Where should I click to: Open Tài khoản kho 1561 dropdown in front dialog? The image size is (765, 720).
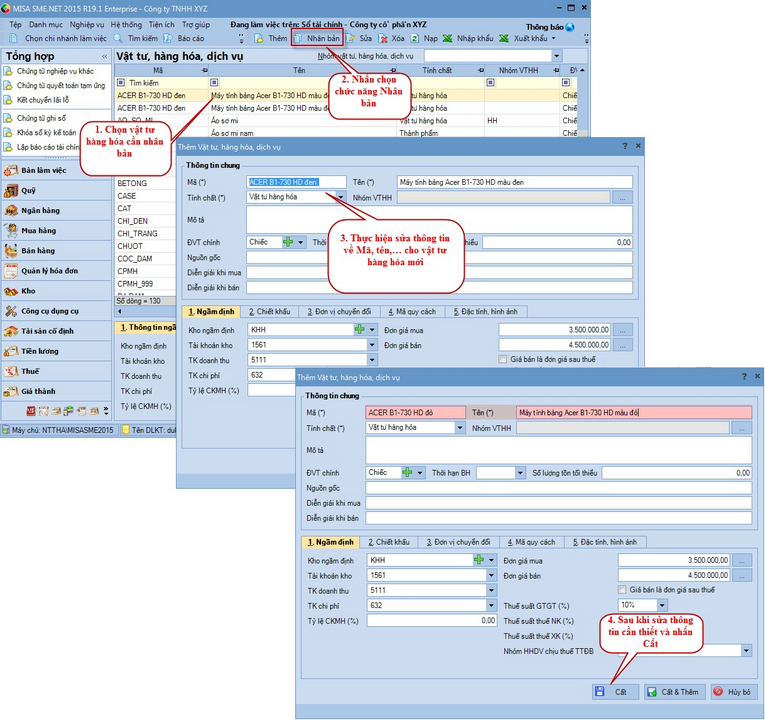click(492, 575)
